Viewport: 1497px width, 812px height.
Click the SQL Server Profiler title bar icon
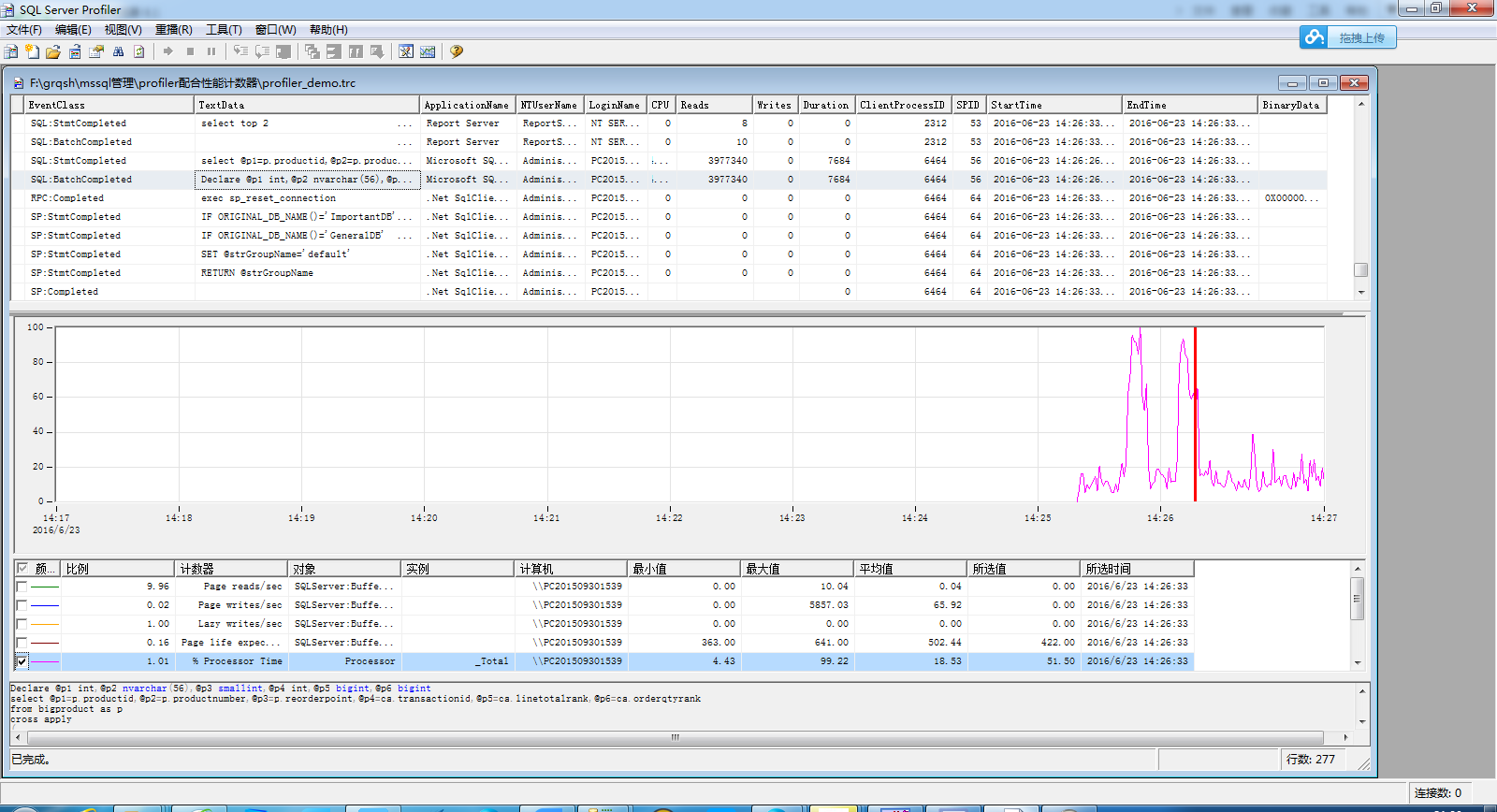[8, 9]
